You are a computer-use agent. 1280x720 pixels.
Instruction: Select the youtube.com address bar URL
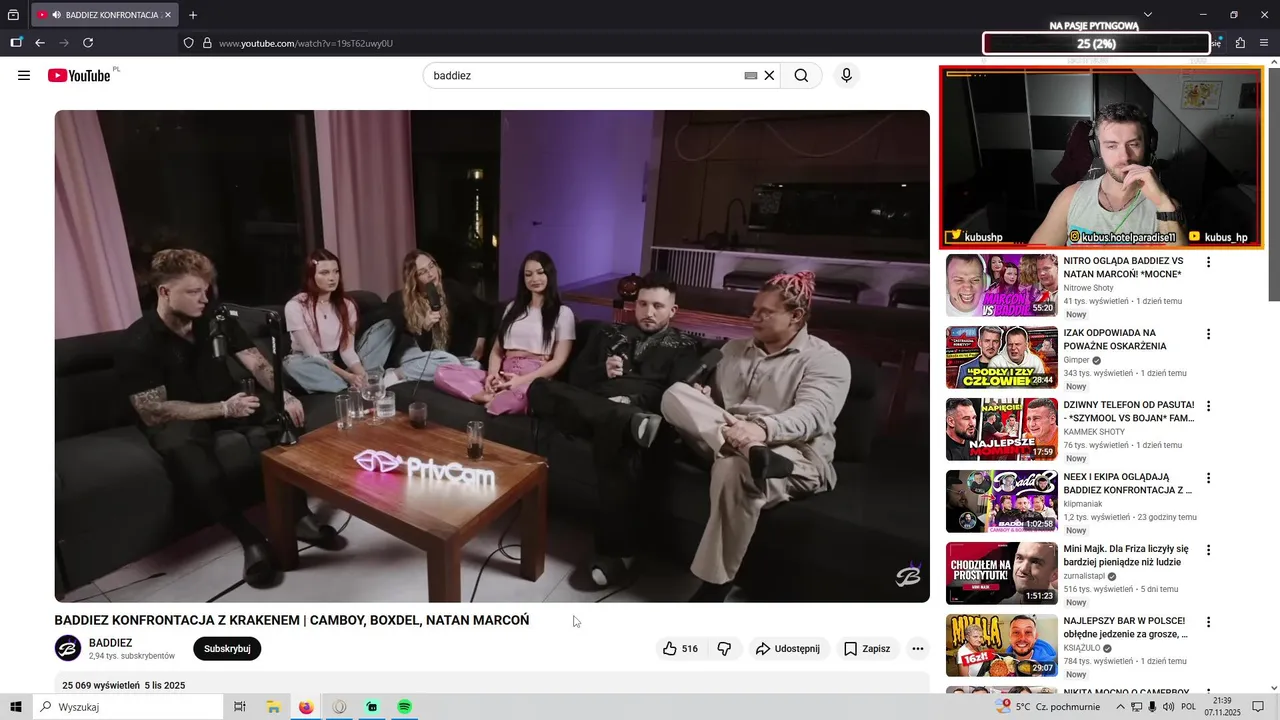click(x=306, y=43)
